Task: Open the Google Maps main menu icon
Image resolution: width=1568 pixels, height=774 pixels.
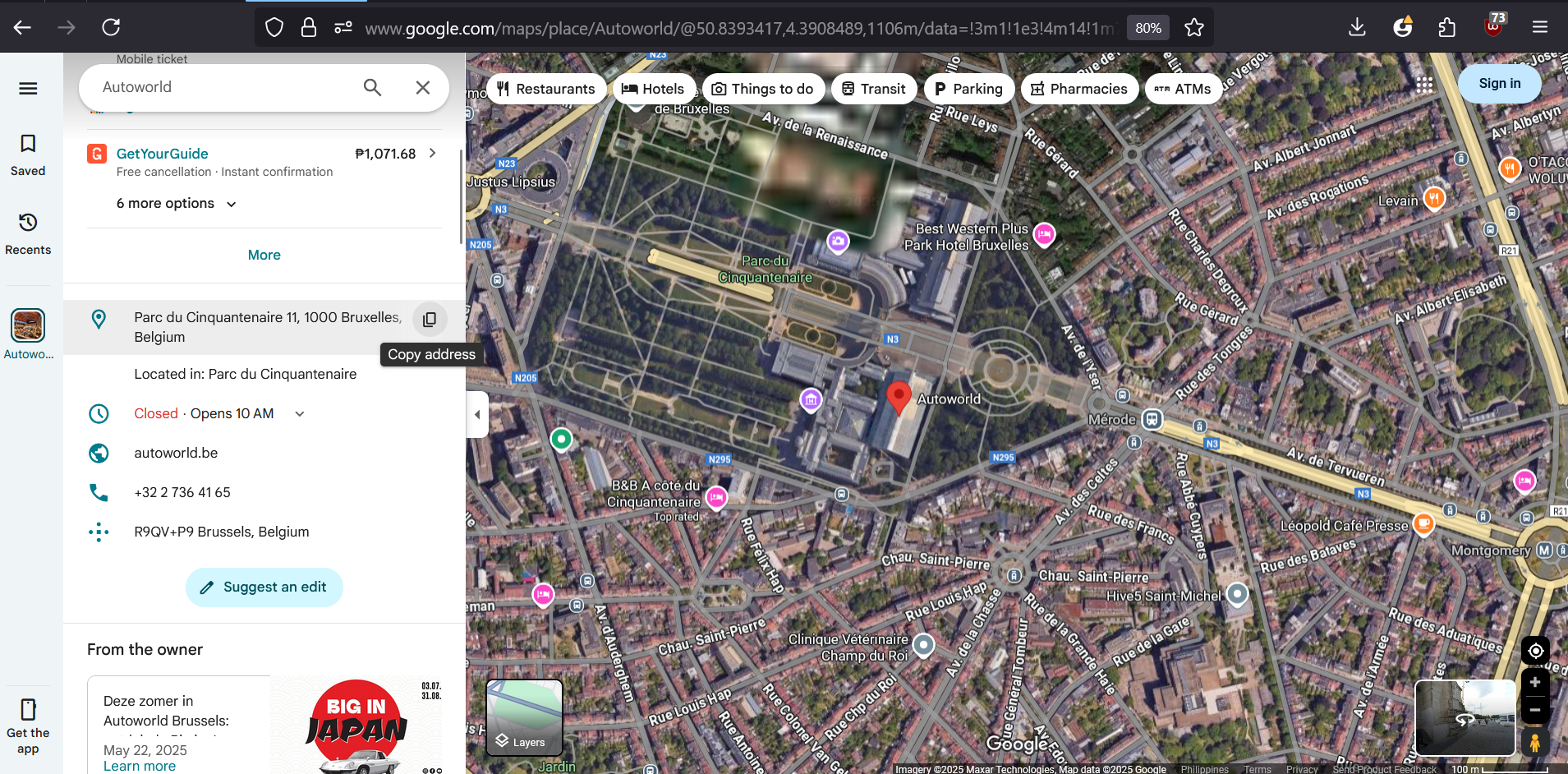Action: [x=28, y=89]
